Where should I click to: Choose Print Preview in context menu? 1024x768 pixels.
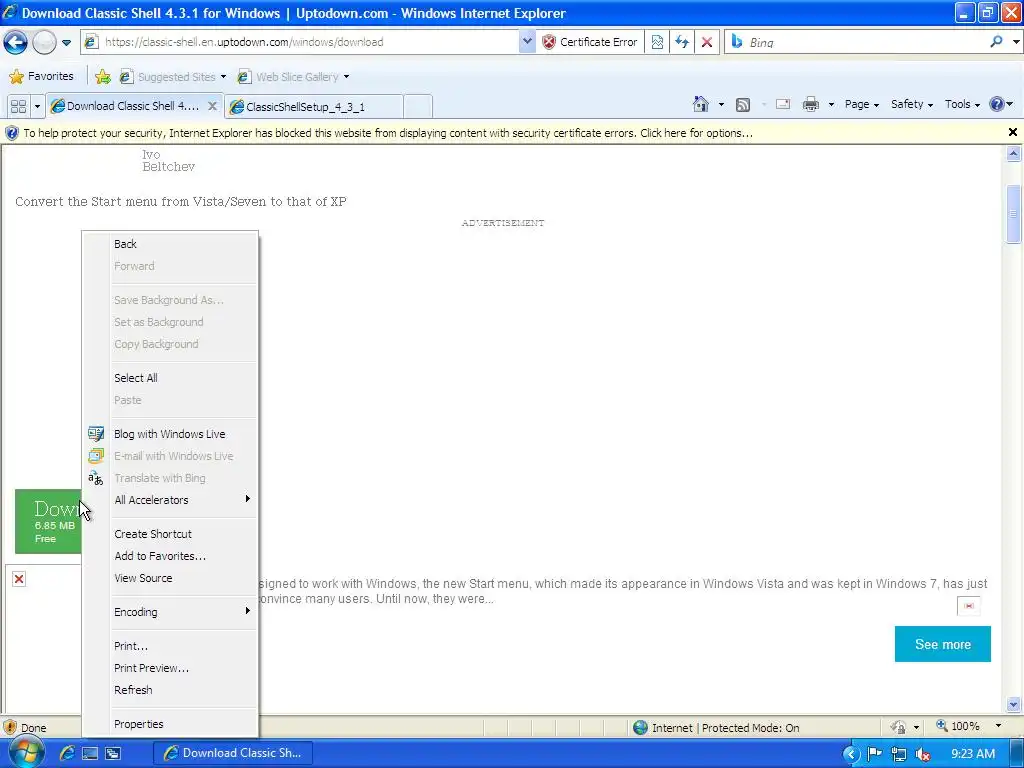(x=170, y=669)
